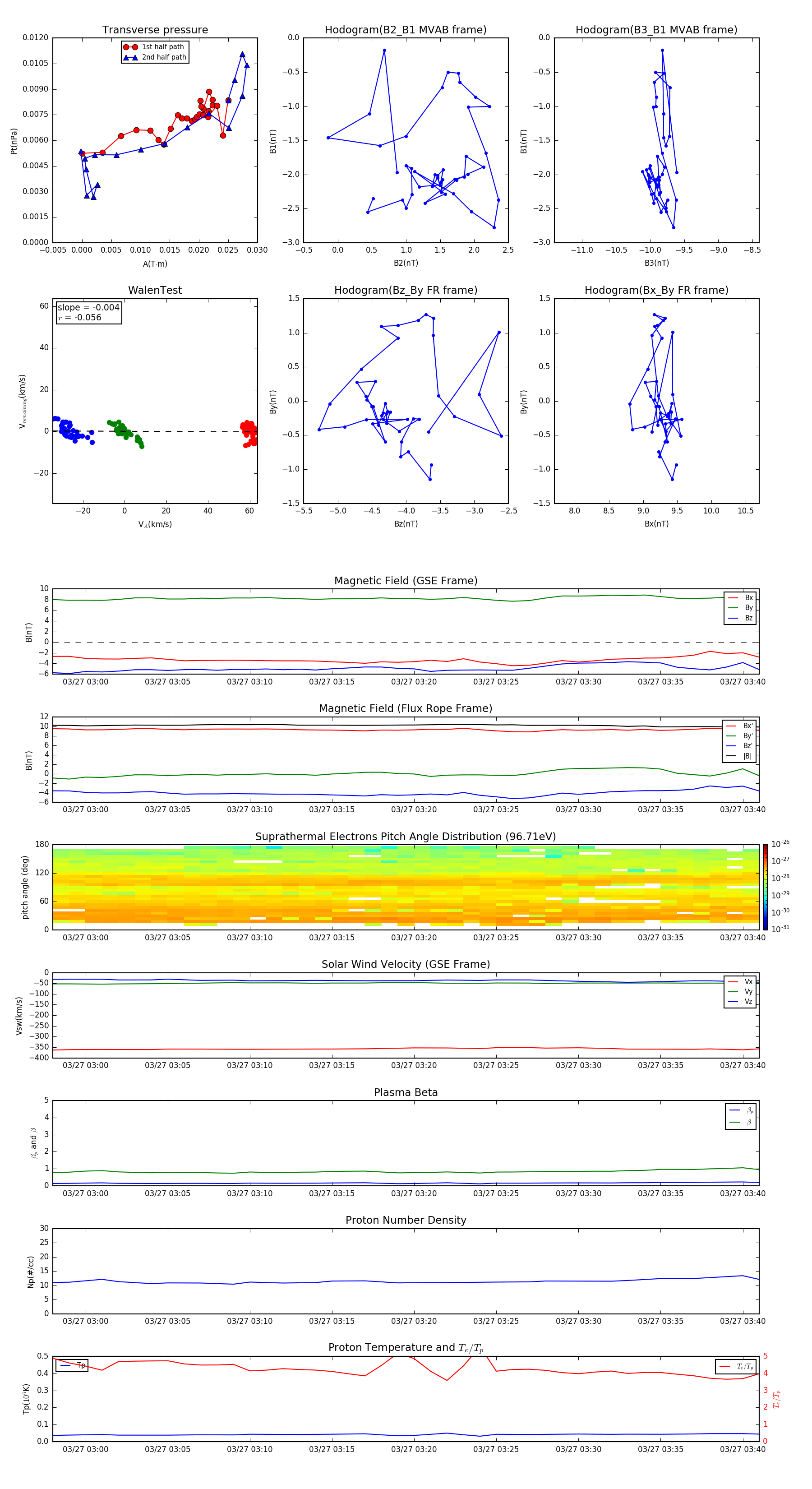
Task: Select the "slope = -0.004" annotation
Action: [x=88, y=308]
